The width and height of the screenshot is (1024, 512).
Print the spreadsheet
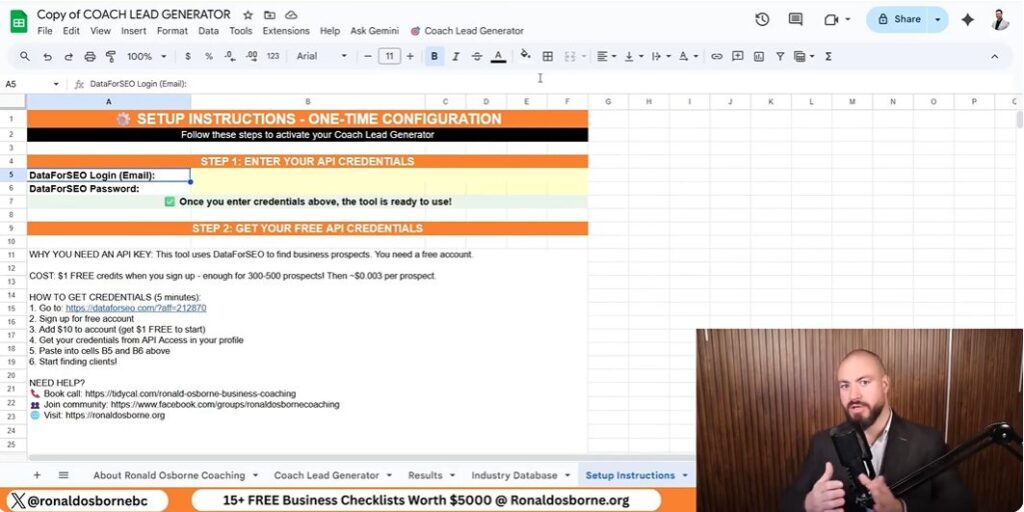pyautogui.click(x=90, y=57)
